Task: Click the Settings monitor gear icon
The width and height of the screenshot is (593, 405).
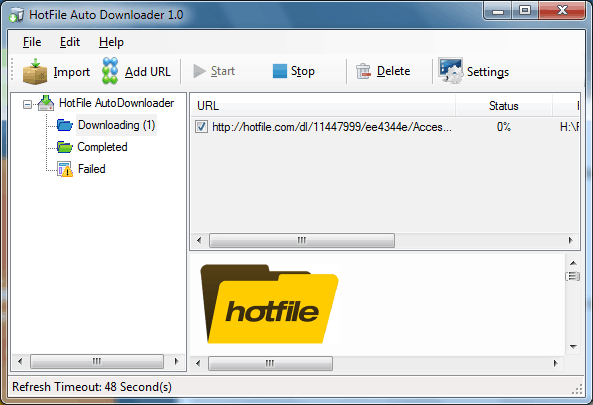Action: (x=450, y=70)
